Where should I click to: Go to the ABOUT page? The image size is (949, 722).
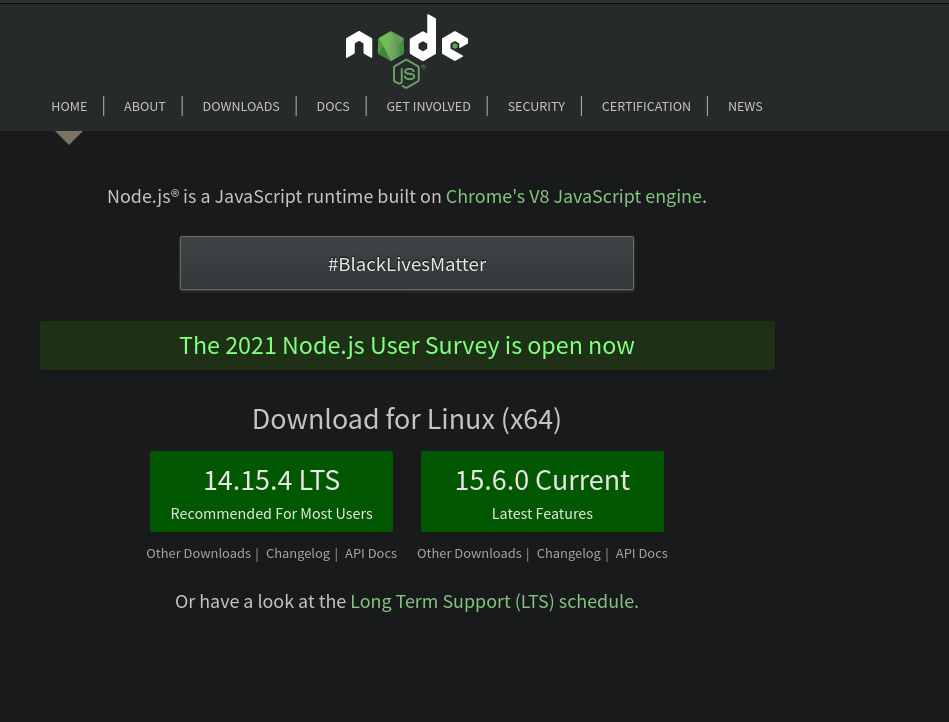(x=145, y=107)
